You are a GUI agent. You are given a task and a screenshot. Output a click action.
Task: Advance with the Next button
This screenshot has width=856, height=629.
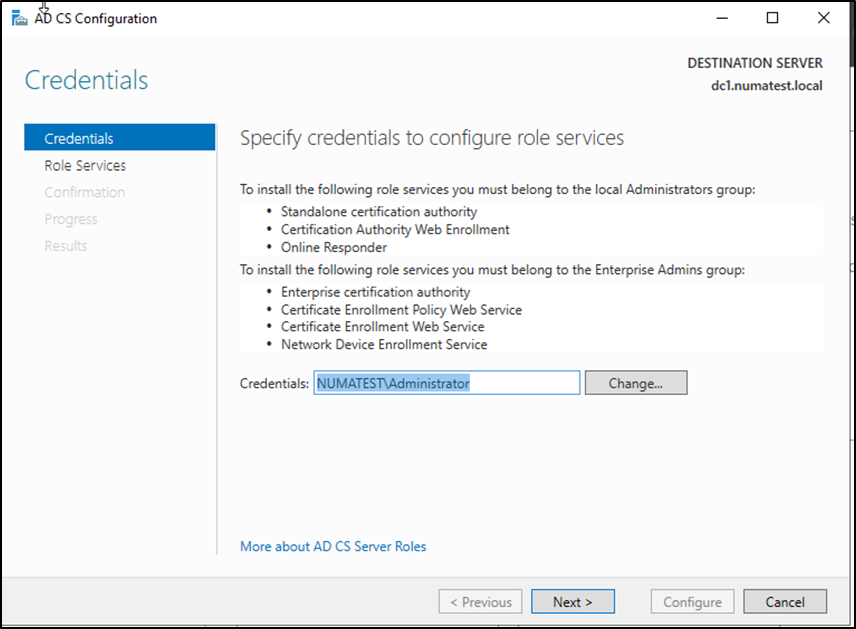(x=572, y=602)
